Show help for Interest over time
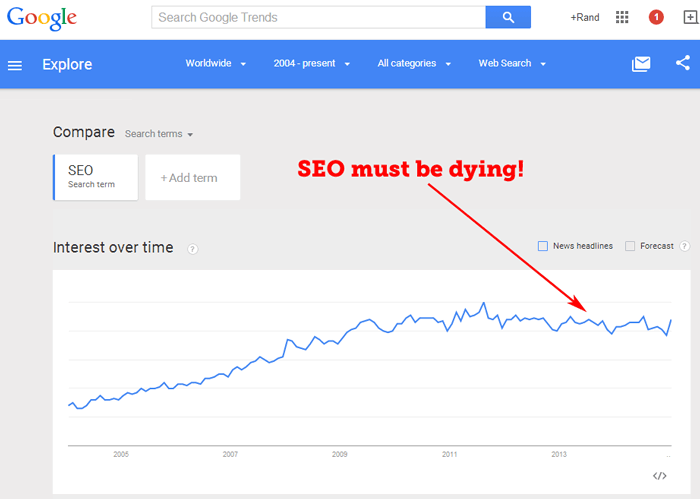The height and width of the screenshot is (499, 700). click(192, 249)
